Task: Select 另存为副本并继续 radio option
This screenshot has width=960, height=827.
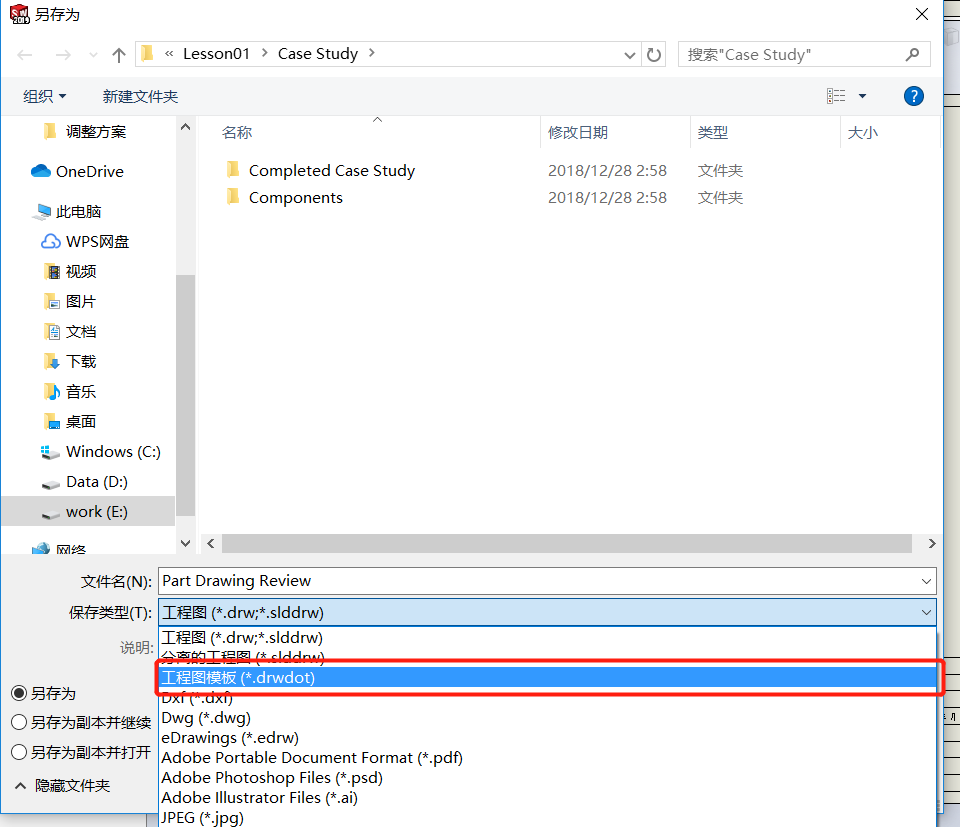Action: pyautogui.click(x=19, y=722)
